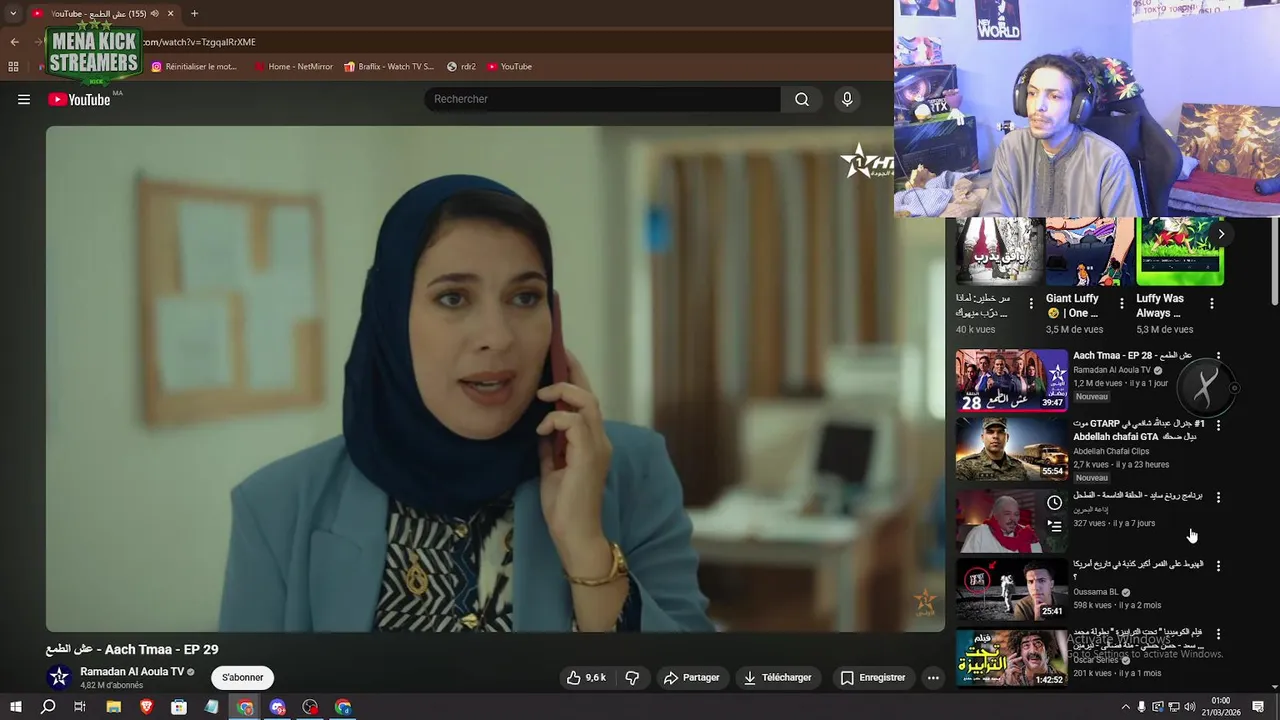Click Watch later clock icon on hovered thumbnail
1280x720 pixels.
(x=1054, y=502)
